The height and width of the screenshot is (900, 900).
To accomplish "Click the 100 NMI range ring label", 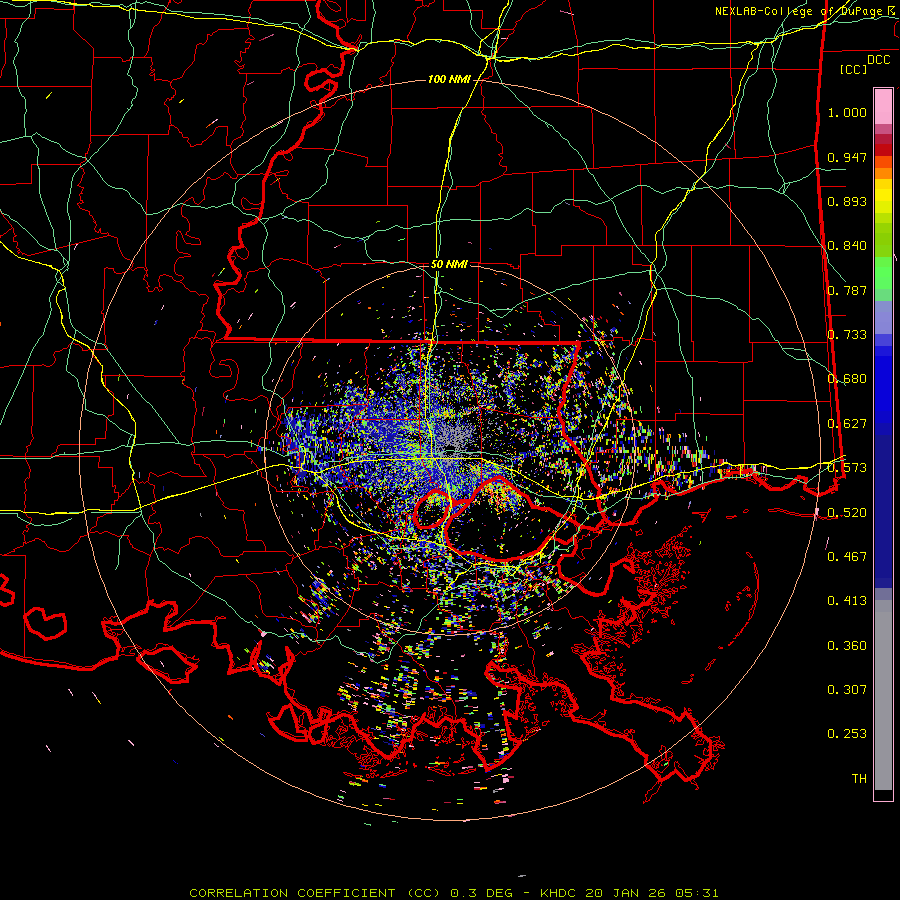I will [449, 79].
